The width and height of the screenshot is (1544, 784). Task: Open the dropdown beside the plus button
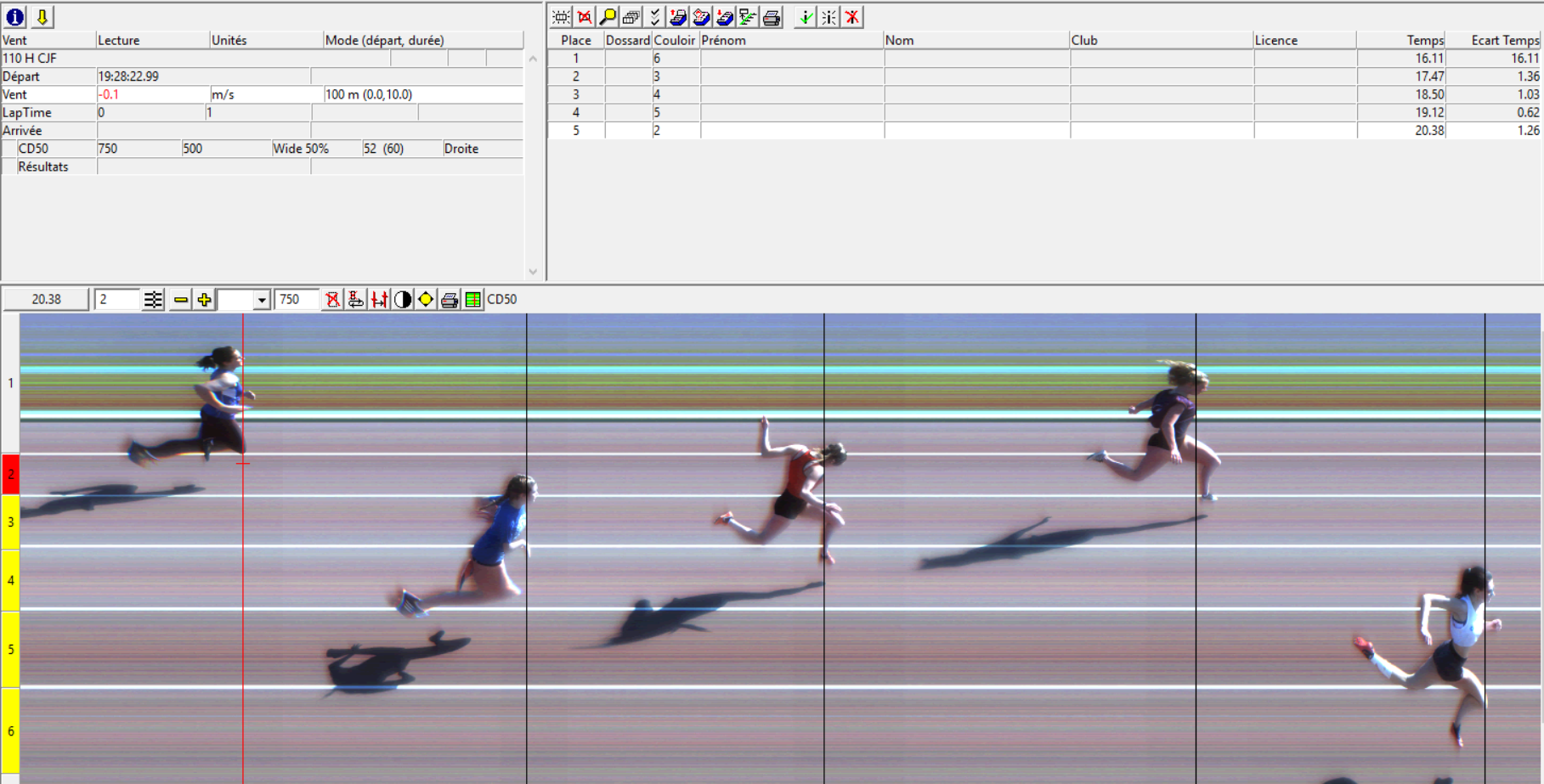coord(262,300)
